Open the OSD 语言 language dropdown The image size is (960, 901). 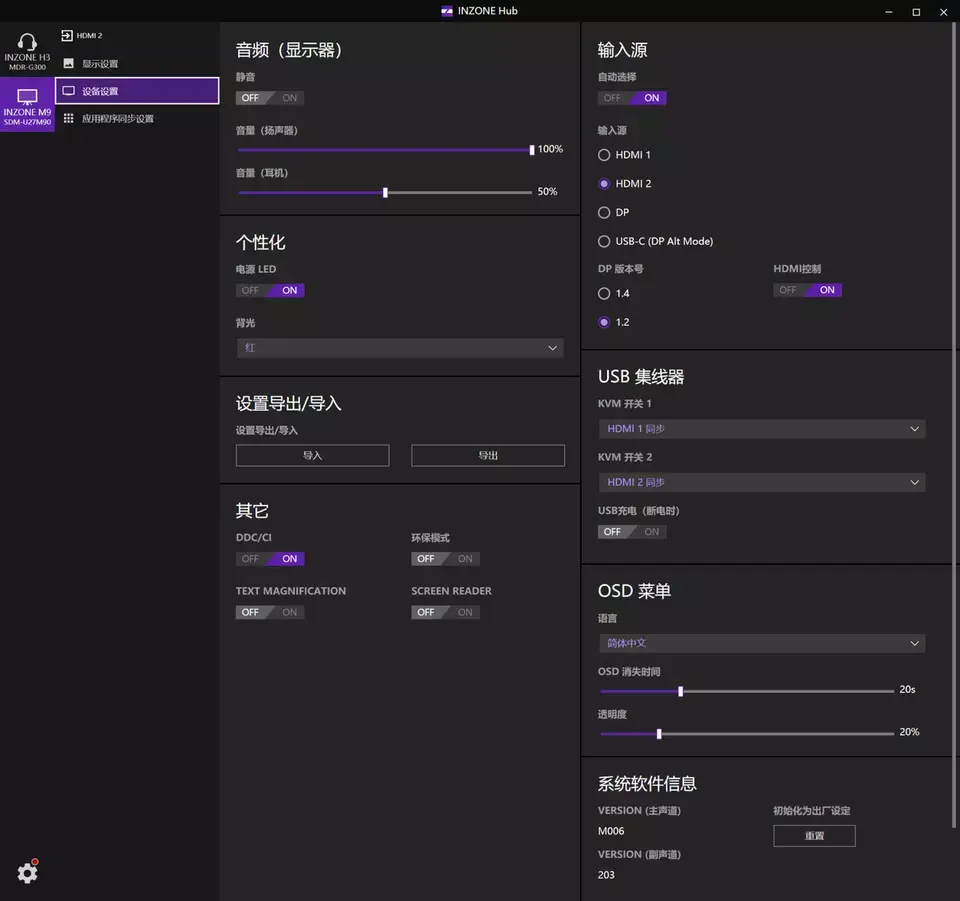pyautogui.click(x=762, y=643)
